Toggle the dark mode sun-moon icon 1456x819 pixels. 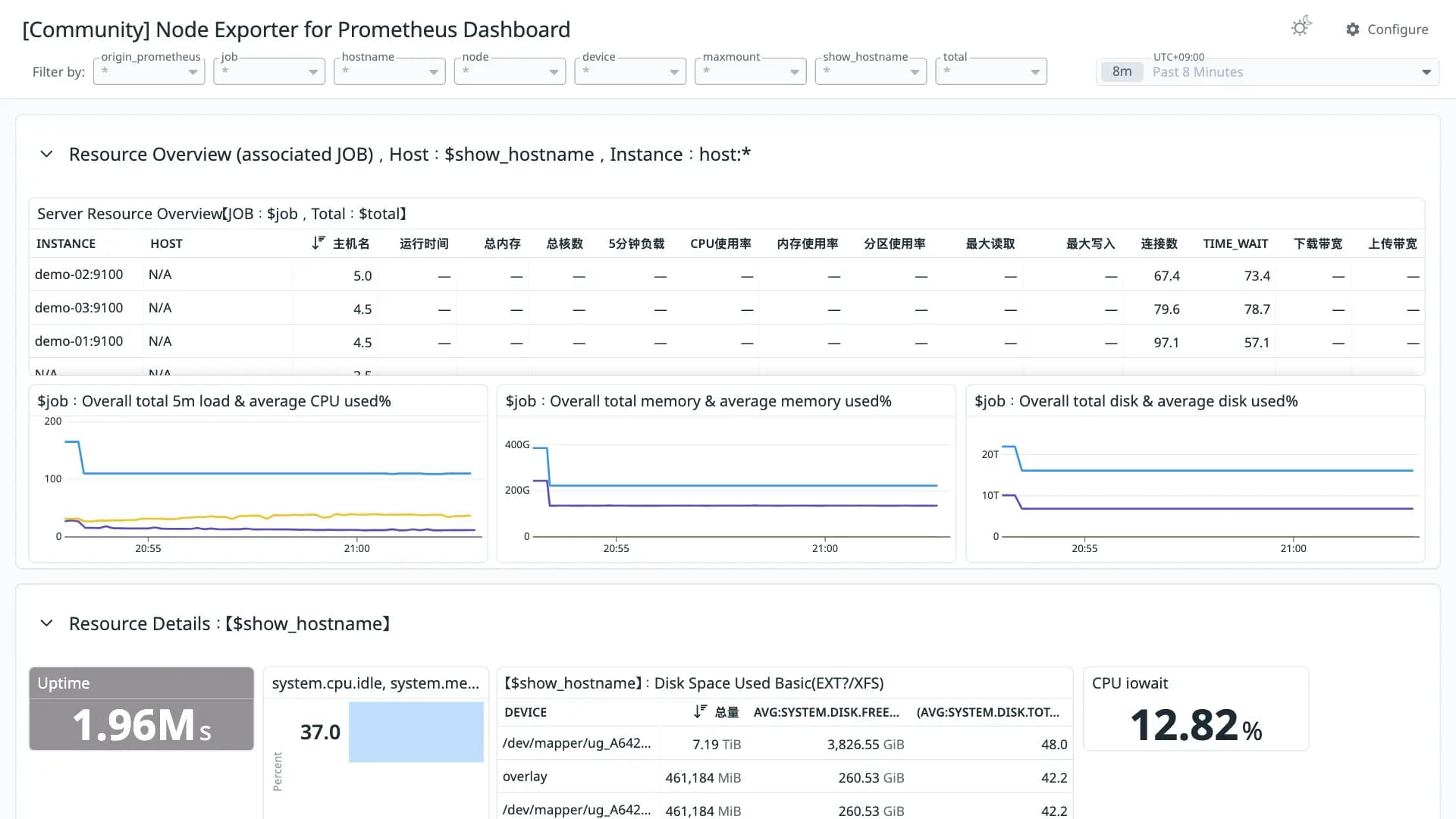click(x=1301, y=27)
